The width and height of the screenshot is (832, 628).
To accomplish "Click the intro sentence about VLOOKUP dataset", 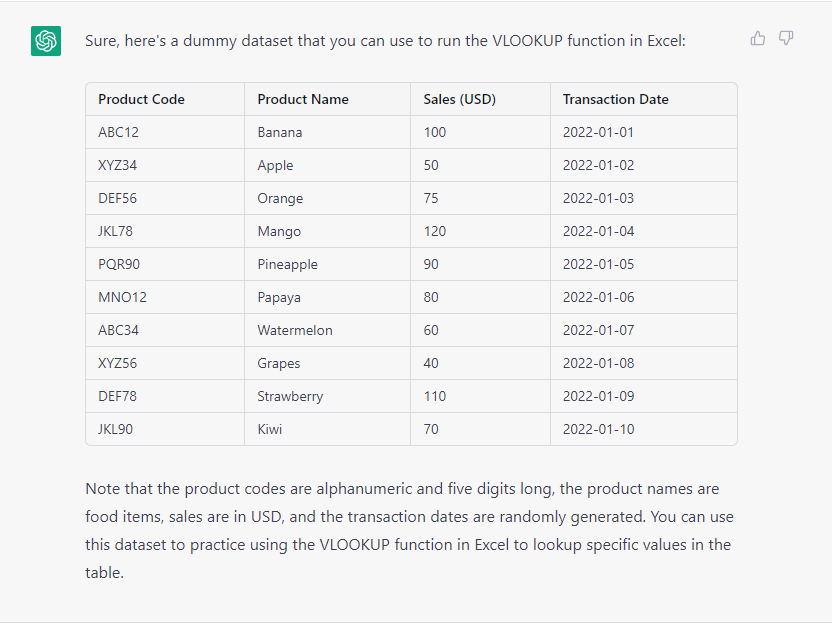I will click(x=385, y=41).
